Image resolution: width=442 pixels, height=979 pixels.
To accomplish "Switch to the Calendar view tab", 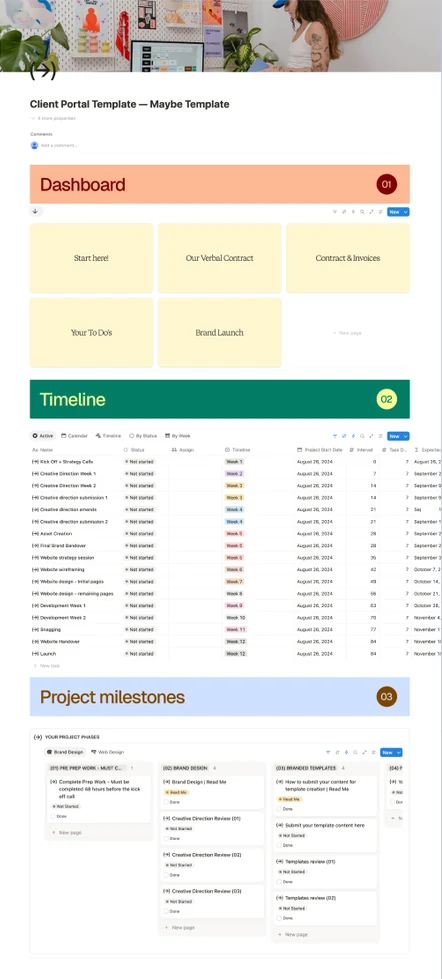I will point(74,436).
